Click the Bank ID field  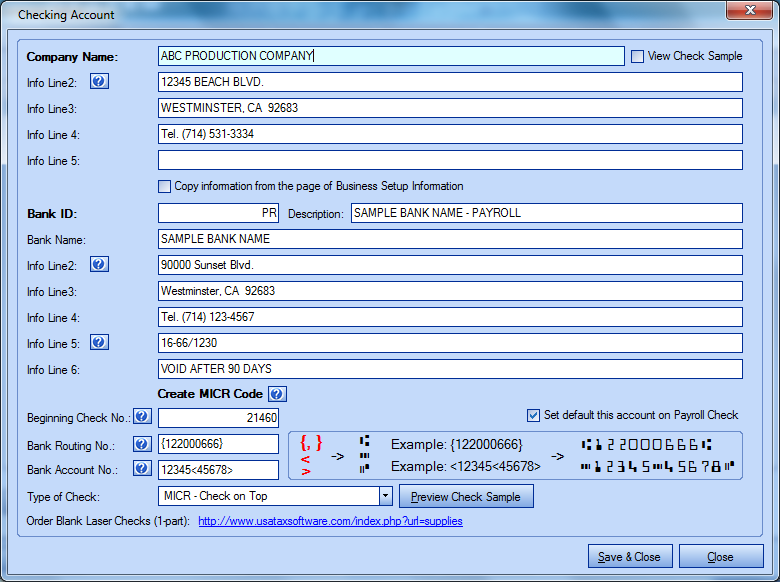pyautogui.click(x=218, y=213)
